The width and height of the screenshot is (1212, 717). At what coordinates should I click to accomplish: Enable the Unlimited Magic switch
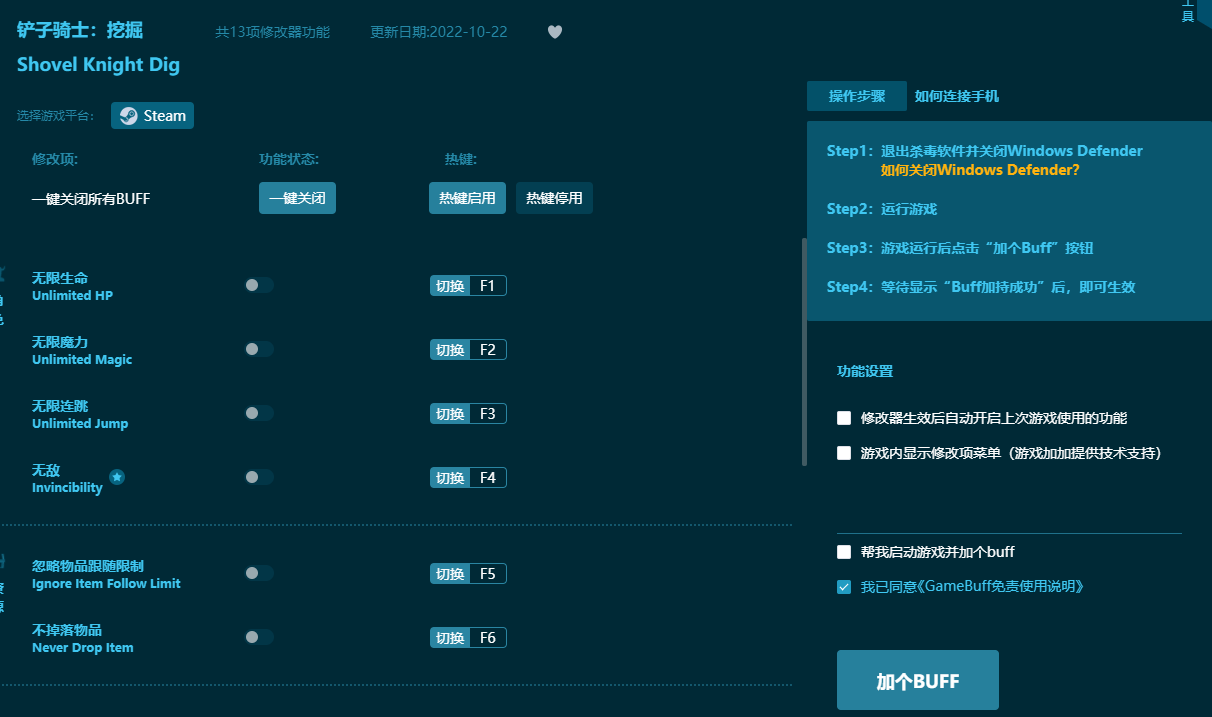coord(259,349)
